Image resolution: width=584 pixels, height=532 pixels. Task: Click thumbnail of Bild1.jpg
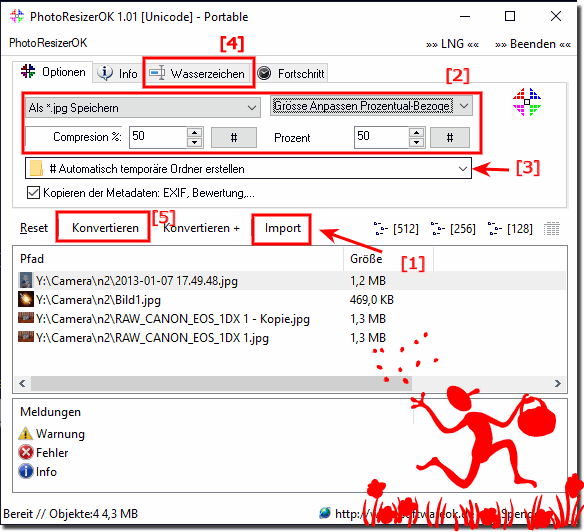click(26, 299)
